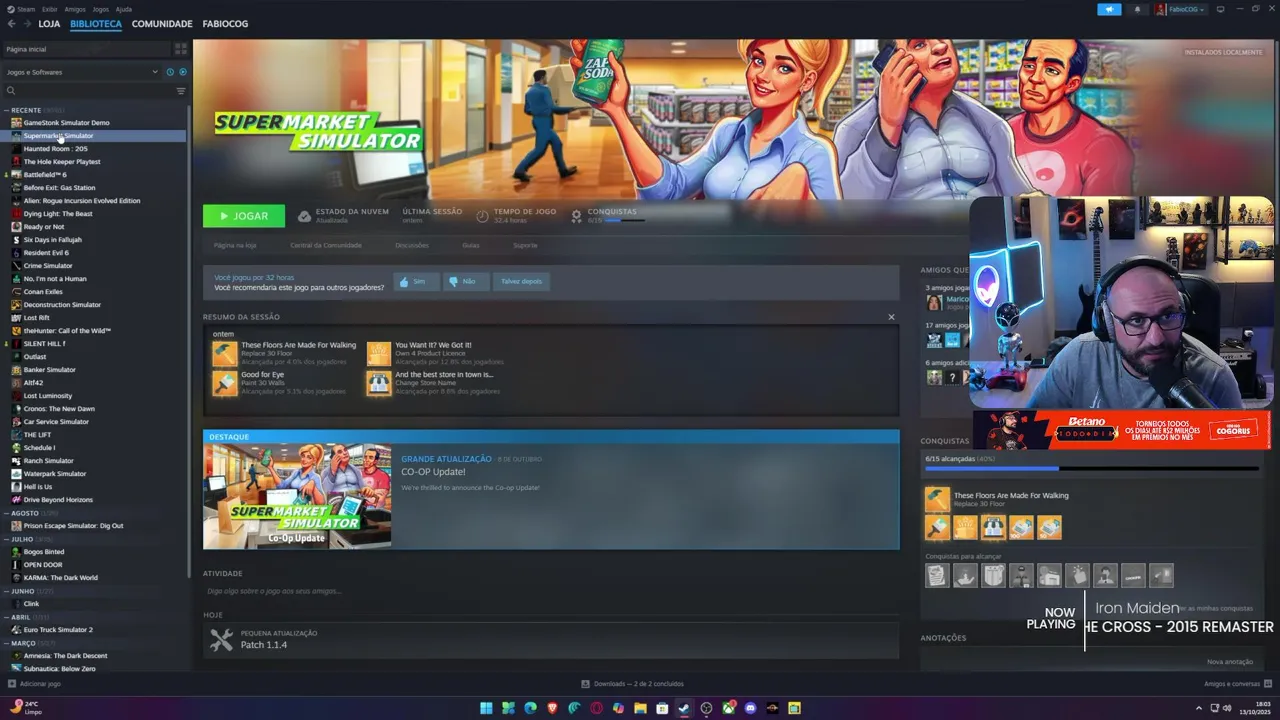
Task: Open Brave browser from taskbar
Action: coord(552,708)
